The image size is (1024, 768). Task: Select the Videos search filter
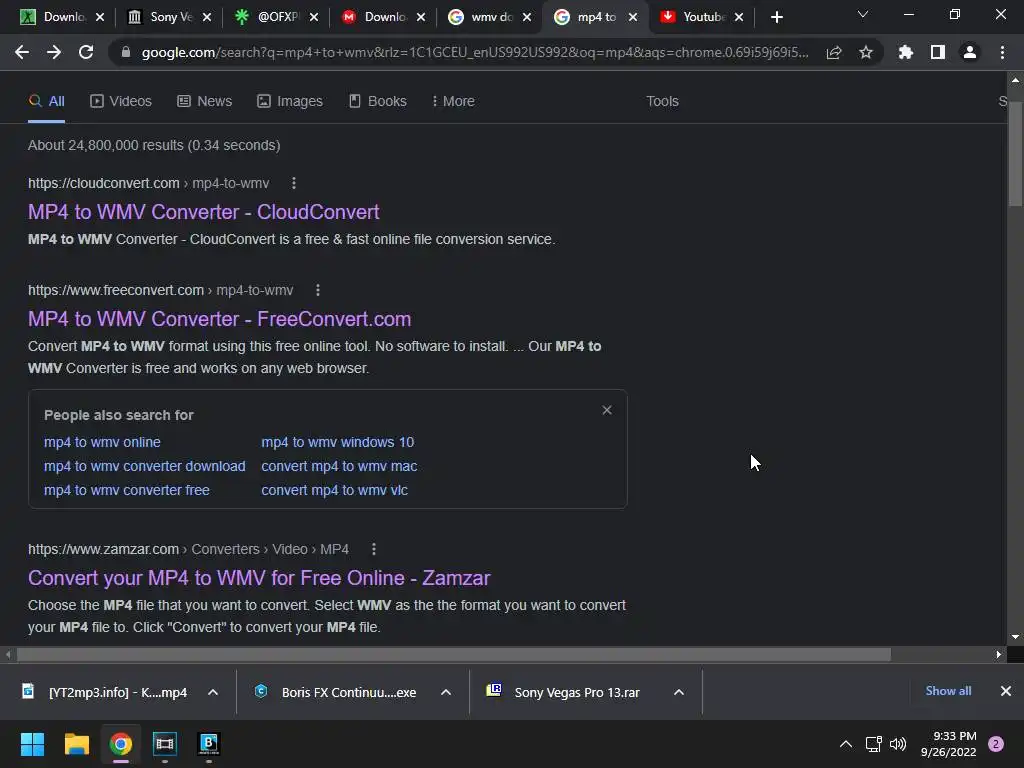pos(121,101)
